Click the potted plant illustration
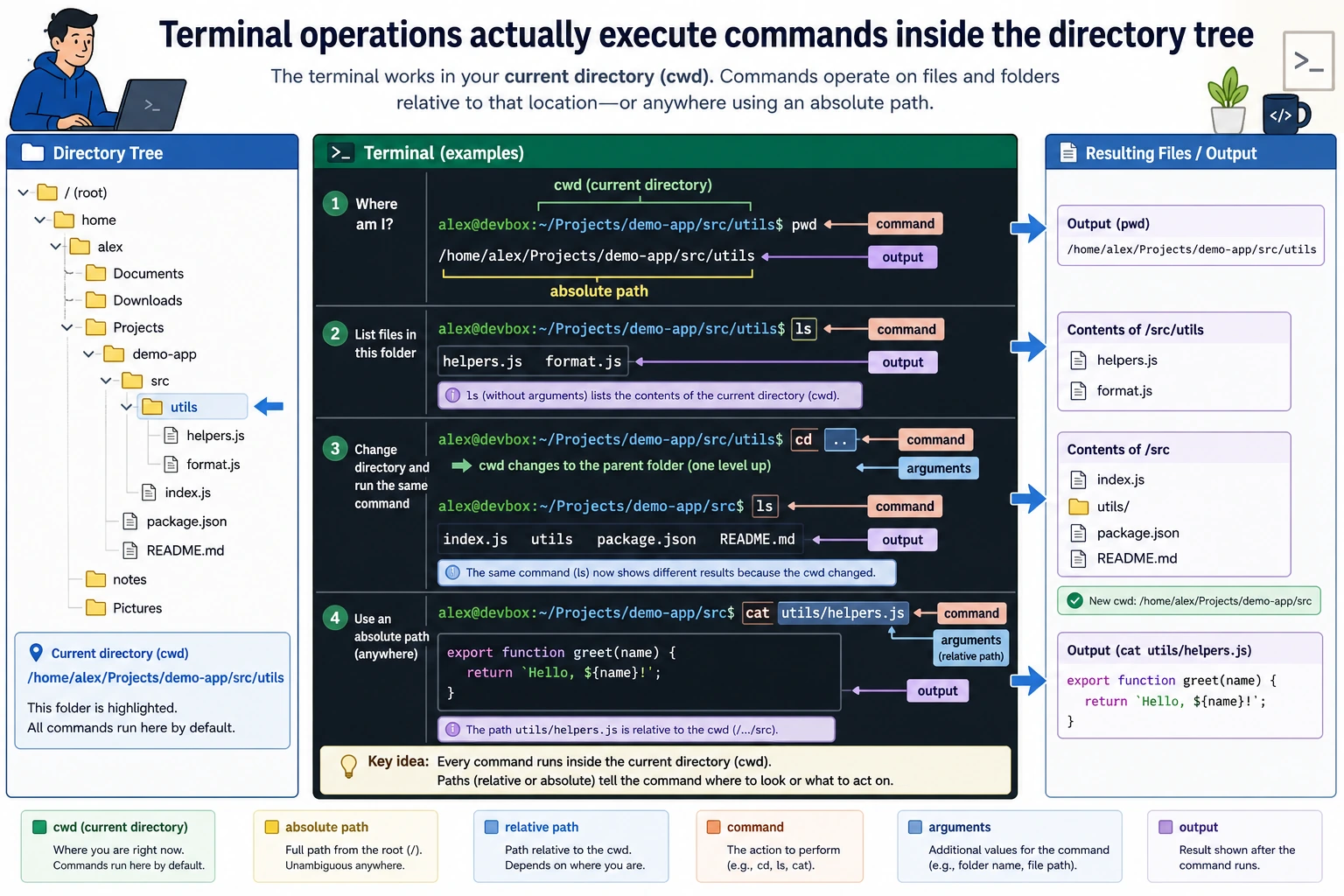1344x896 pixels. pyautogui.click(x=1228, y=101)
